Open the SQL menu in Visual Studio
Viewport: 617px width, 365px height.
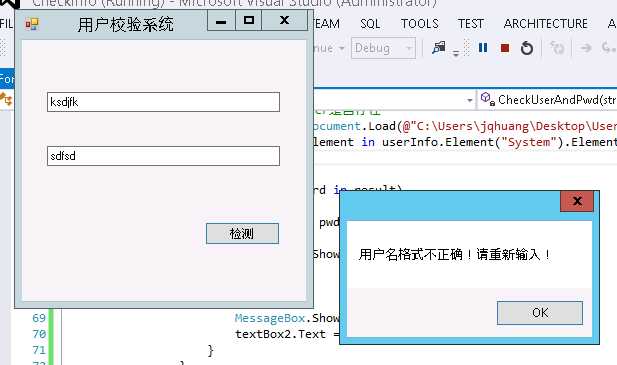tap(370, 24)
